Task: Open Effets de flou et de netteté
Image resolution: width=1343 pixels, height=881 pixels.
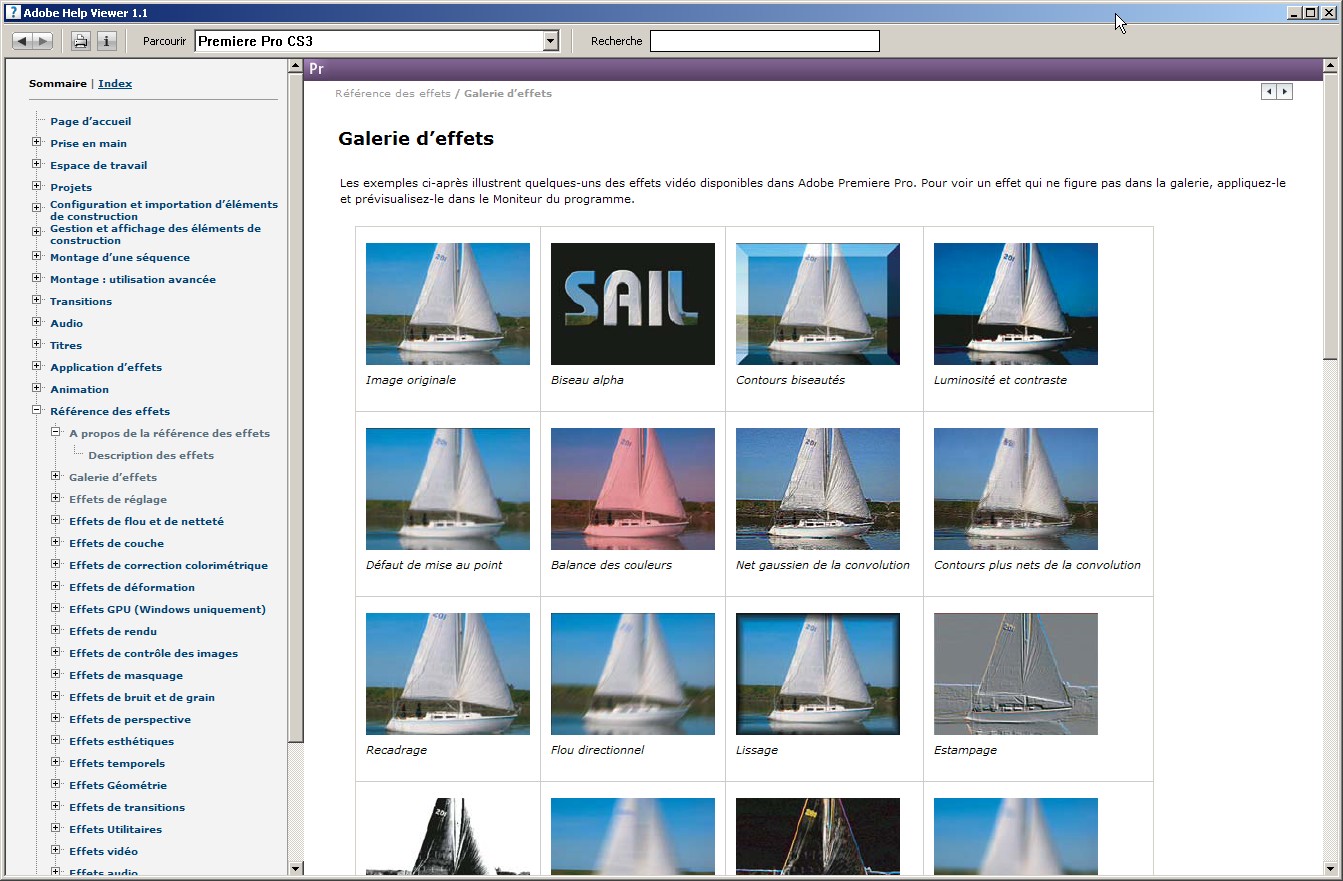Action: click(146, 522)
